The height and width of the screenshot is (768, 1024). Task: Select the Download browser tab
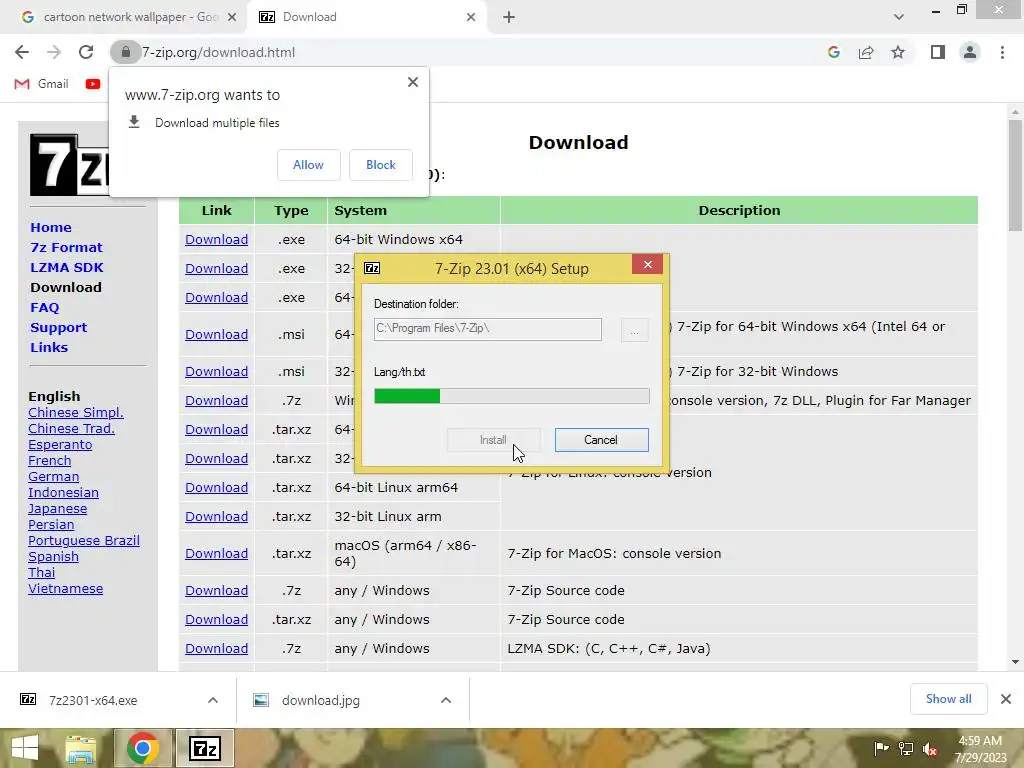click(366, 17)
